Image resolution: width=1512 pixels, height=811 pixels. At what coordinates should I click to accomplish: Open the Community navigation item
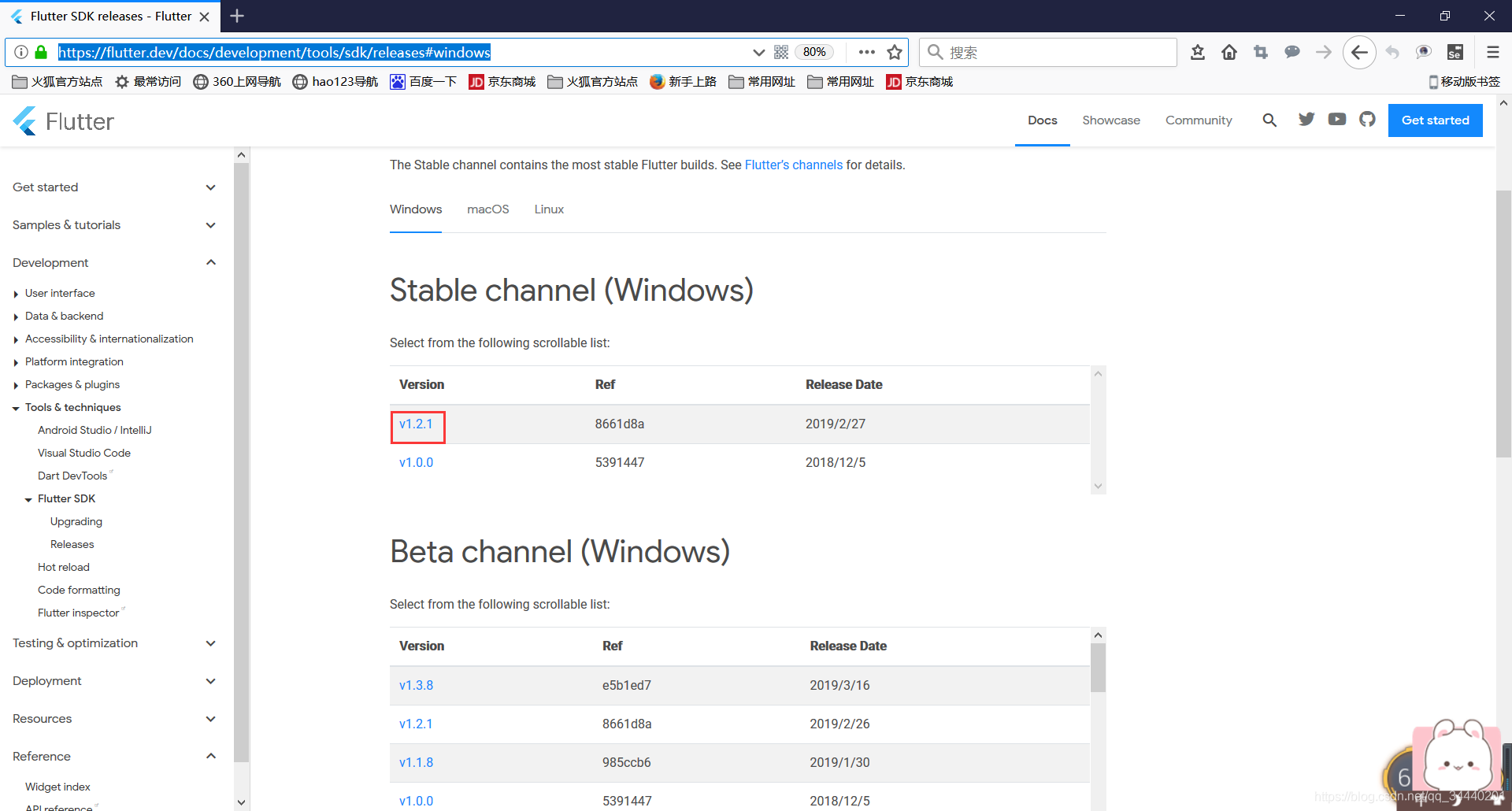tap(1199, 120)
